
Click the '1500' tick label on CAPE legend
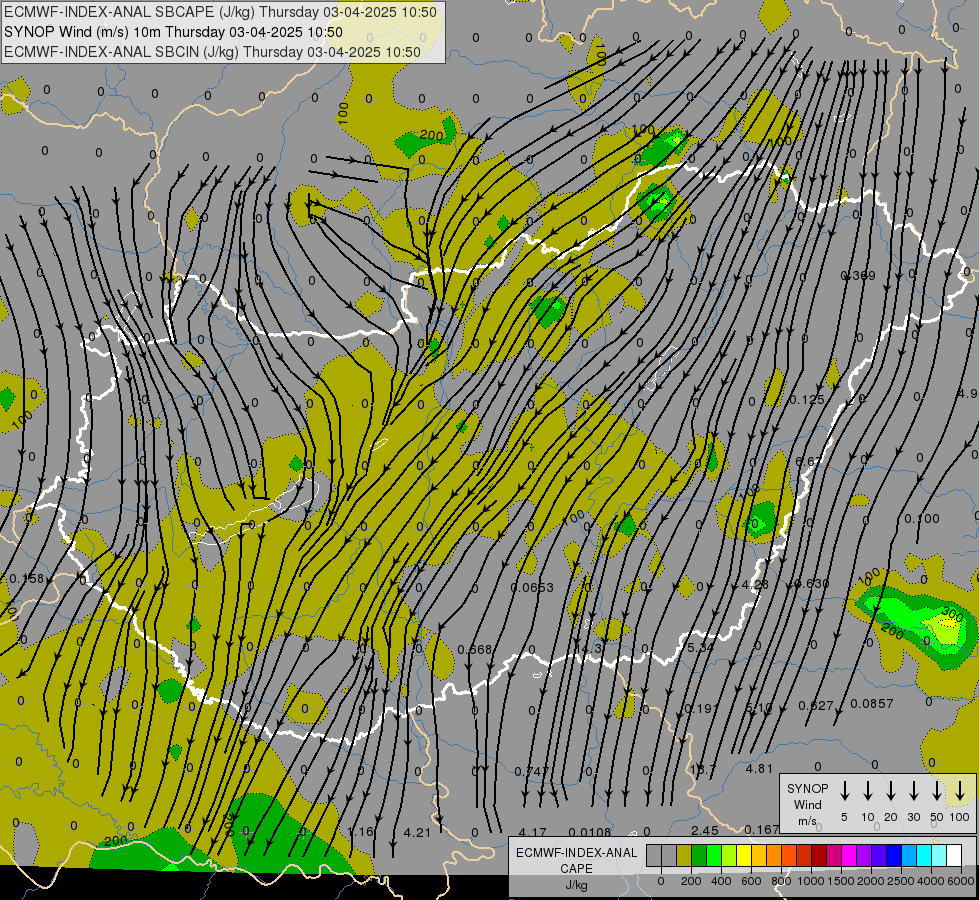pyautogui.click(x=840, y=881)
